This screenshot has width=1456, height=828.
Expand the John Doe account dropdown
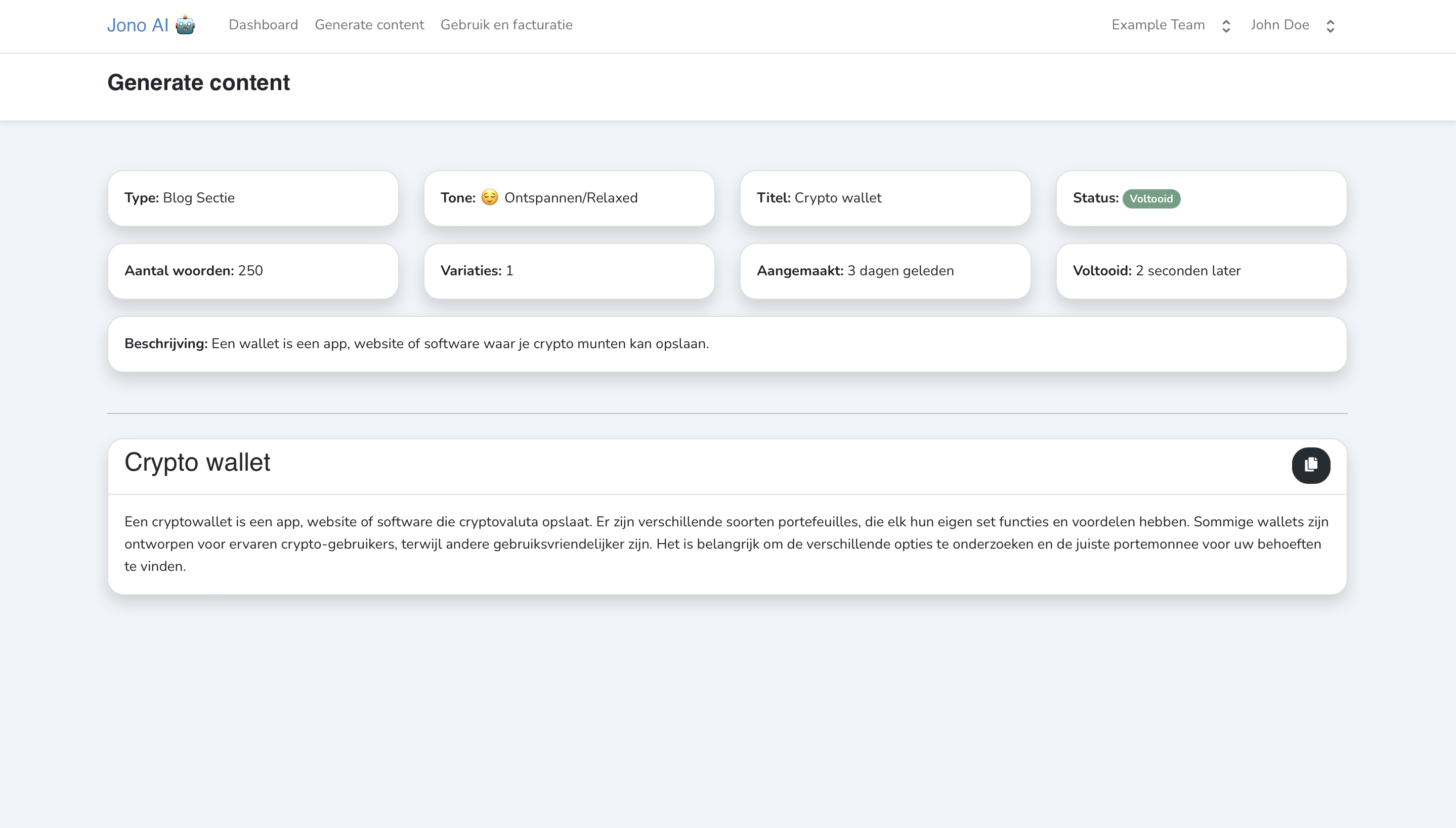(1294, 25)
